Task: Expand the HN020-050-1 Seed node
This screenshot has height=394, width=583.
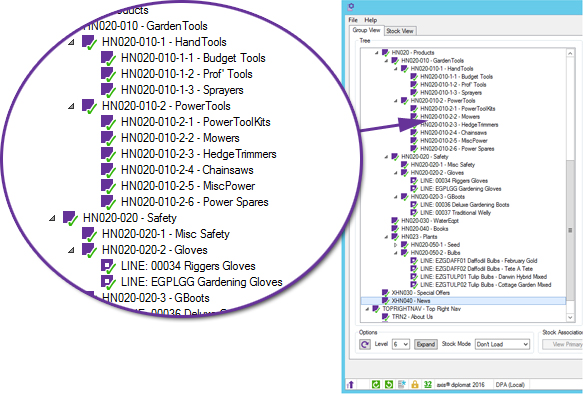Action: [396, 245]
